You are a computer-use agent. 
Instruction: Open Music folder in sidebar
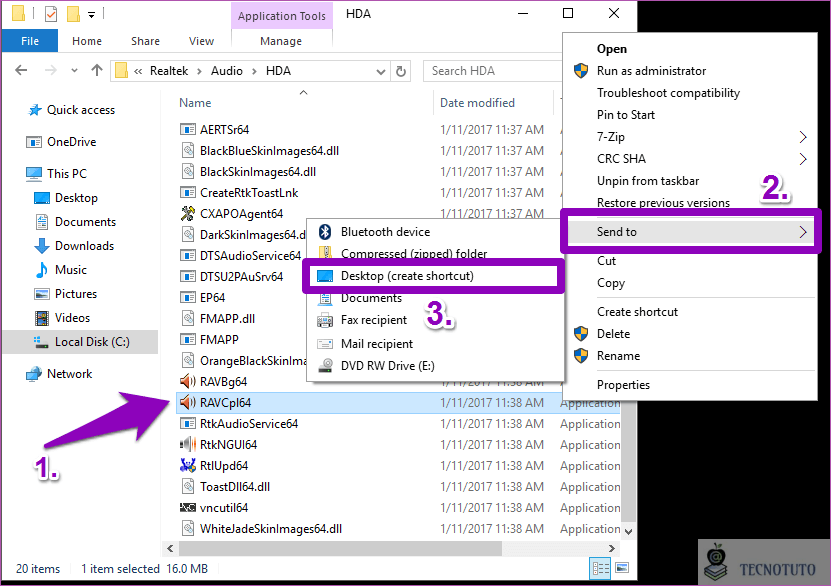click(60, 270)
